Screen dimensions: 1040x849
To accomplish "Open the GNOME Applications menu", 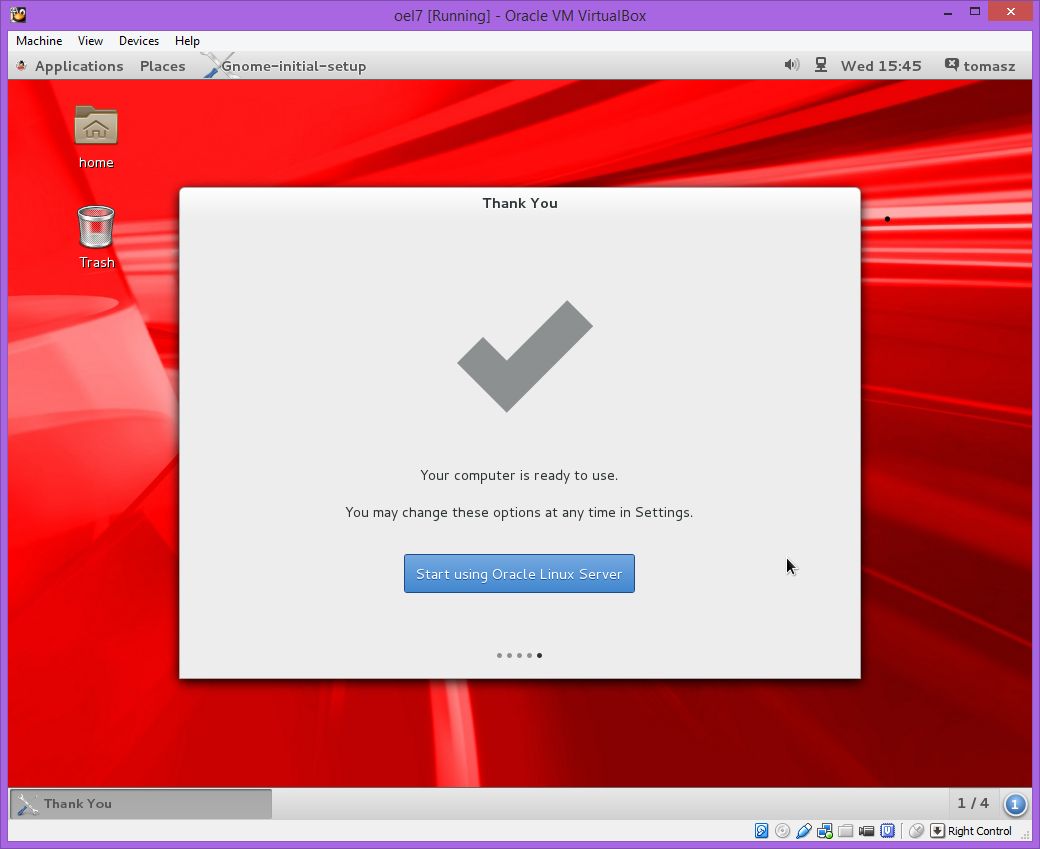I will 79,66.
